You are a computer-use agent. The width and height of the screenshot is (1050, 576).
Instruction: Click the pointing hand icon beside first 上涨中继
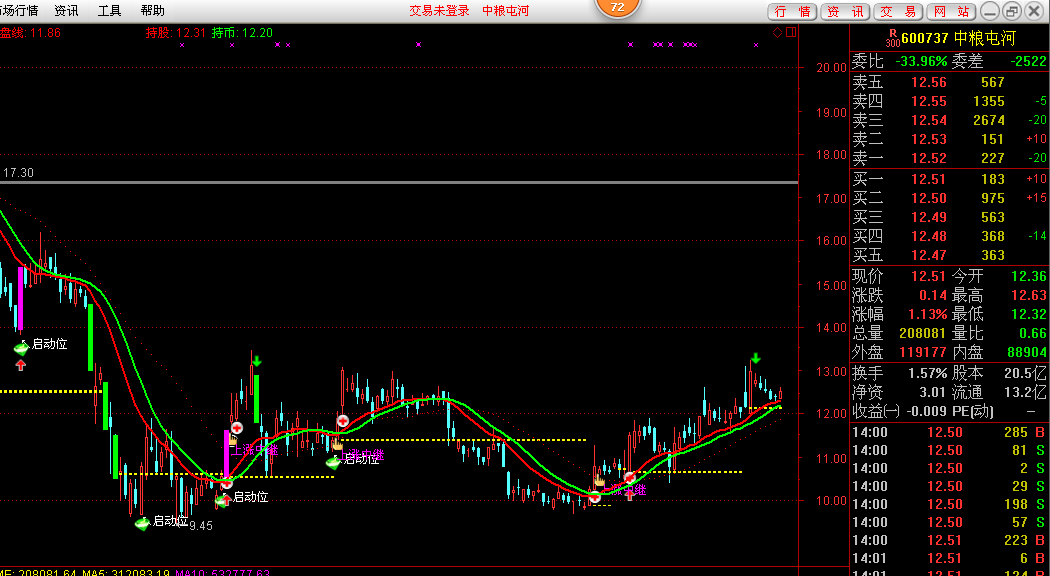click(x=233, y=438)
